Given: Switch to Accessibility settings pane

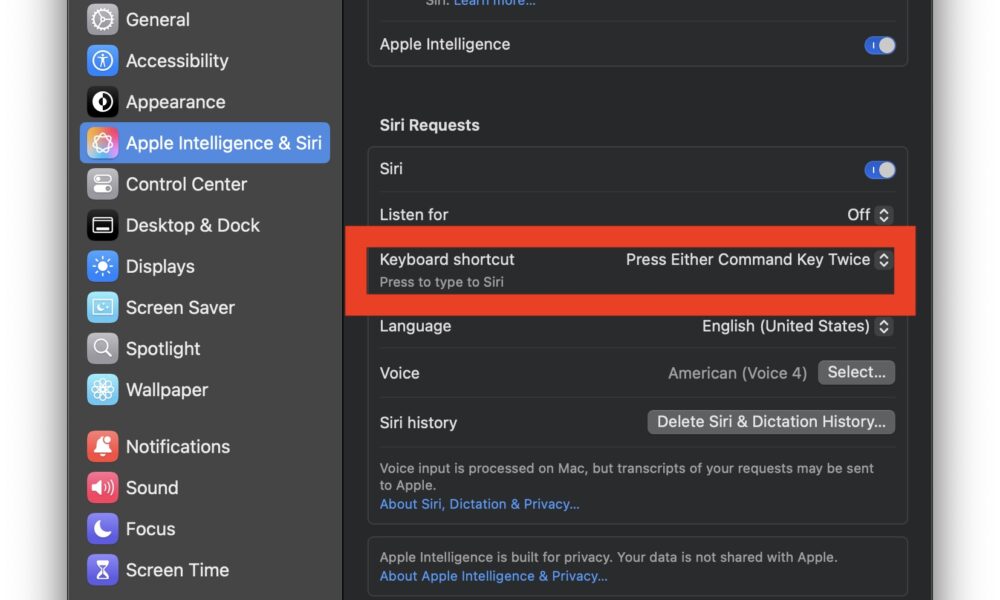Looking at the screenshot, I should click(177, 61).
